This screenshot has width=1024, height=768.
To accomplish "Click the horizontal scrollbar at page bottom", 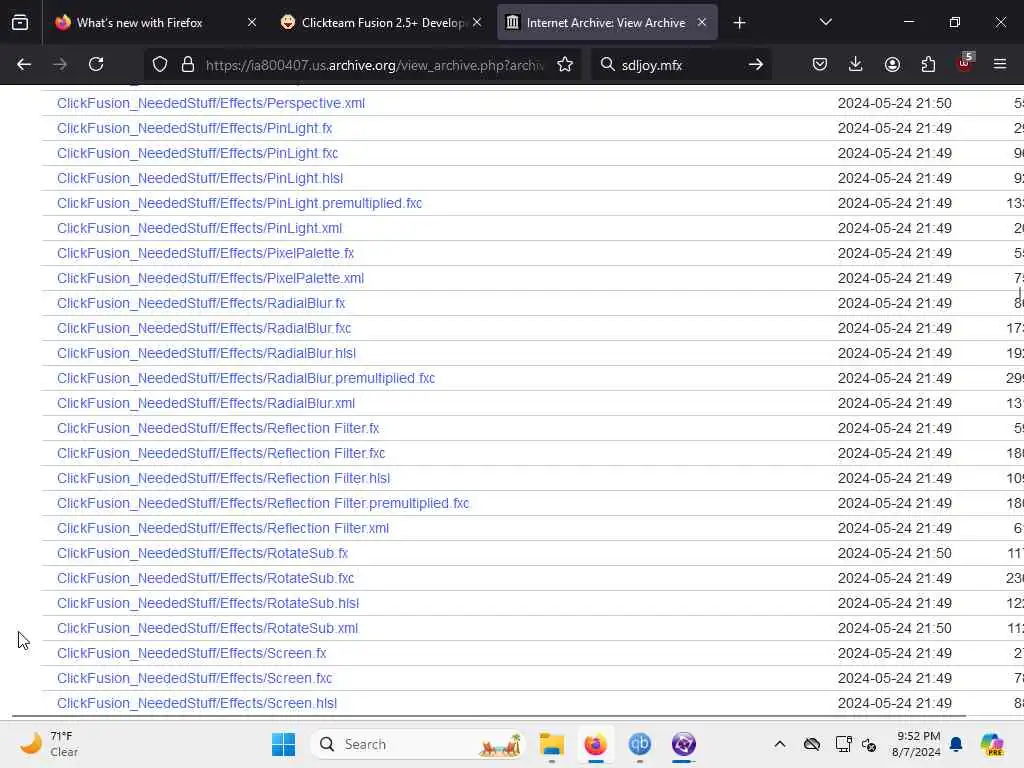I will (488, 716).
